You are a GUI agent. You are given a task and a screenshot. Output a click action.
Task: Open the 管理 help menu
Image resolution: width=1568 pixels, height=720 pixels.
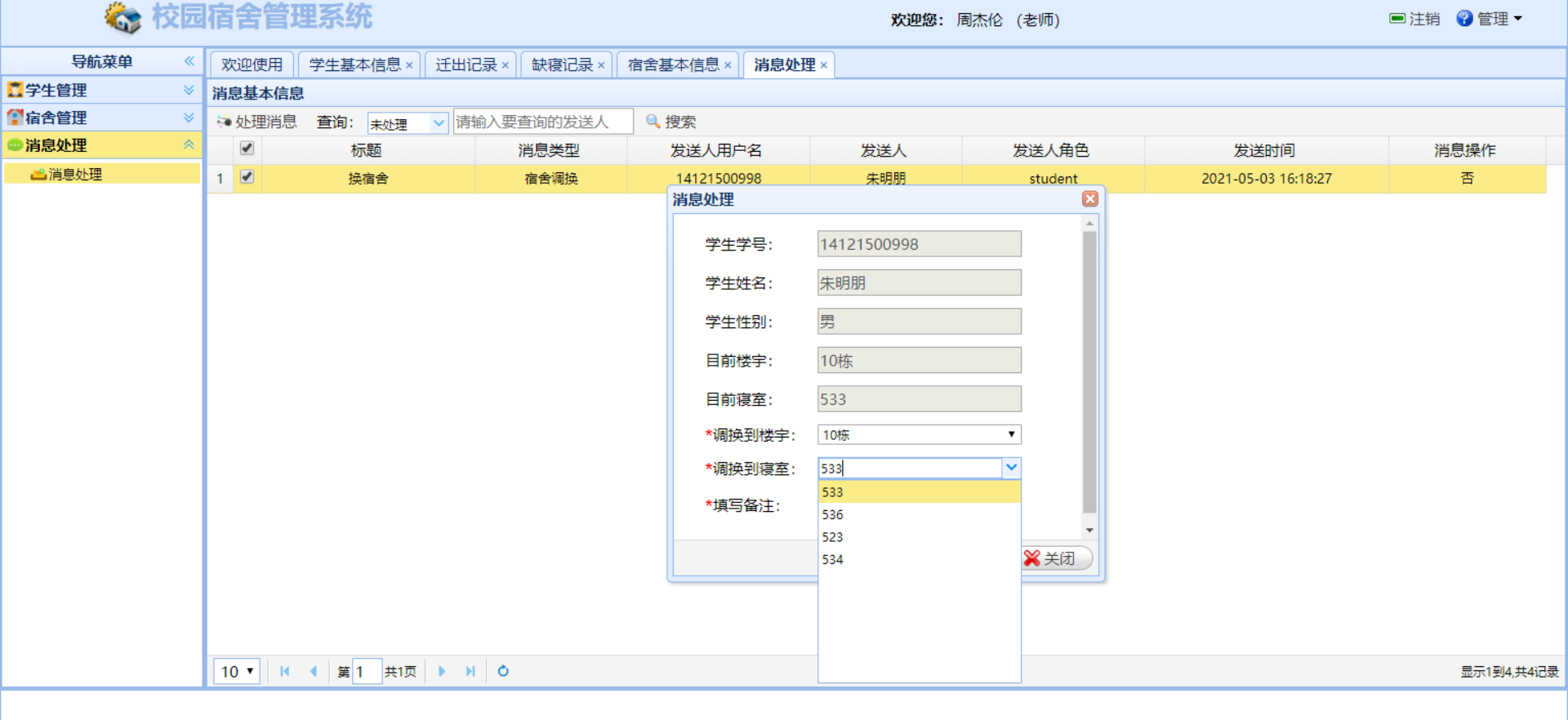coord(1490,19)
